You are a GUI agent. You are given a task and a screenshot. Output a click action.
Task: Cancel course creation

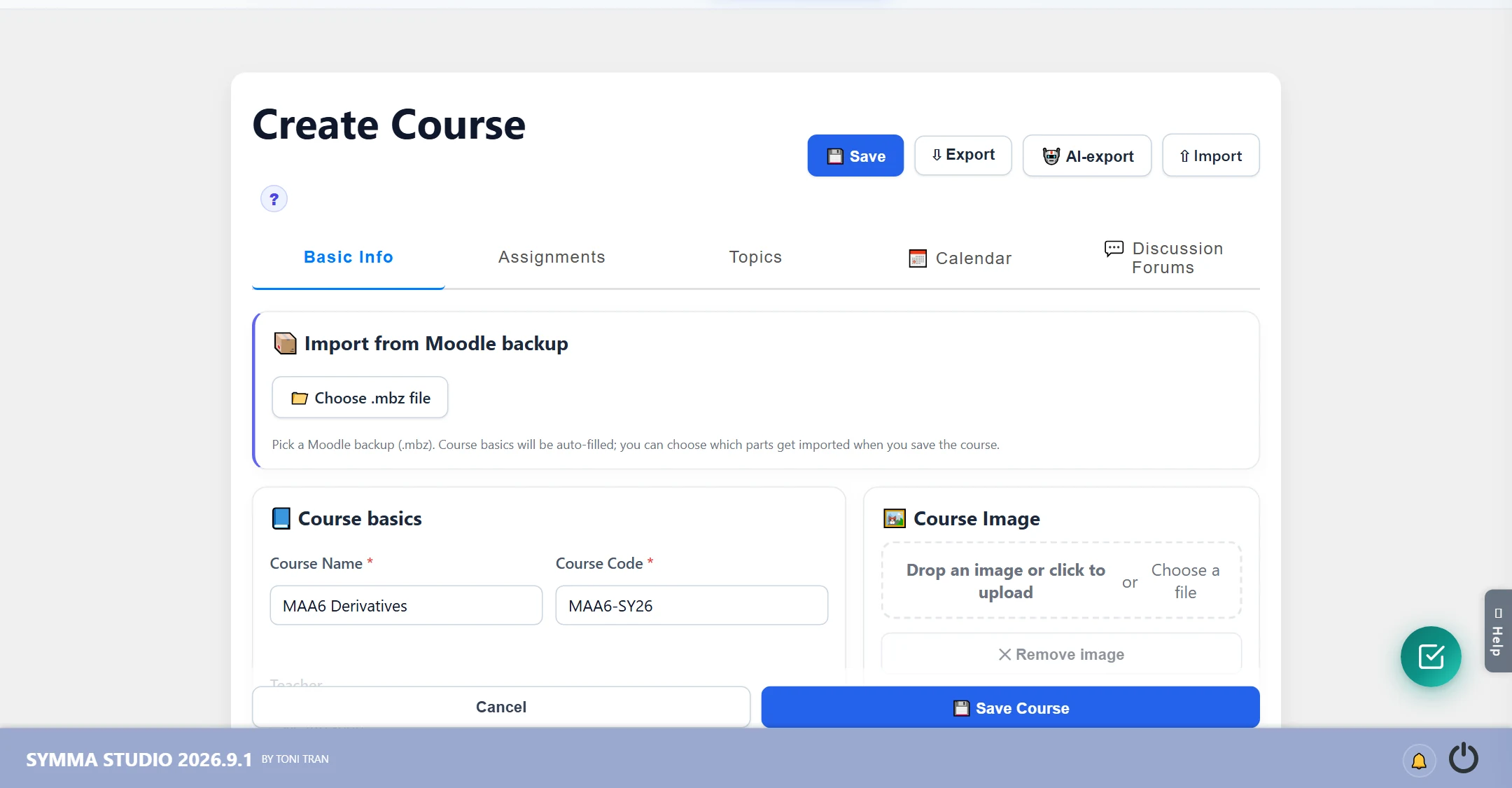pyautogui.click(x=501, y=707)
